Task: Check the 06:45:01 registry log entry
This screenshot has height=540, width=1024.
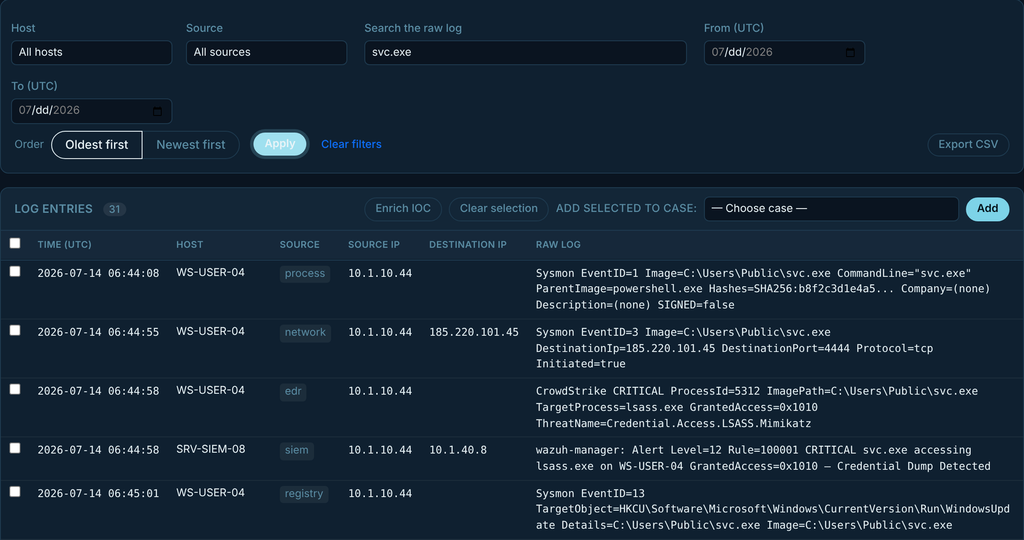Action: (x=15, y=492)
